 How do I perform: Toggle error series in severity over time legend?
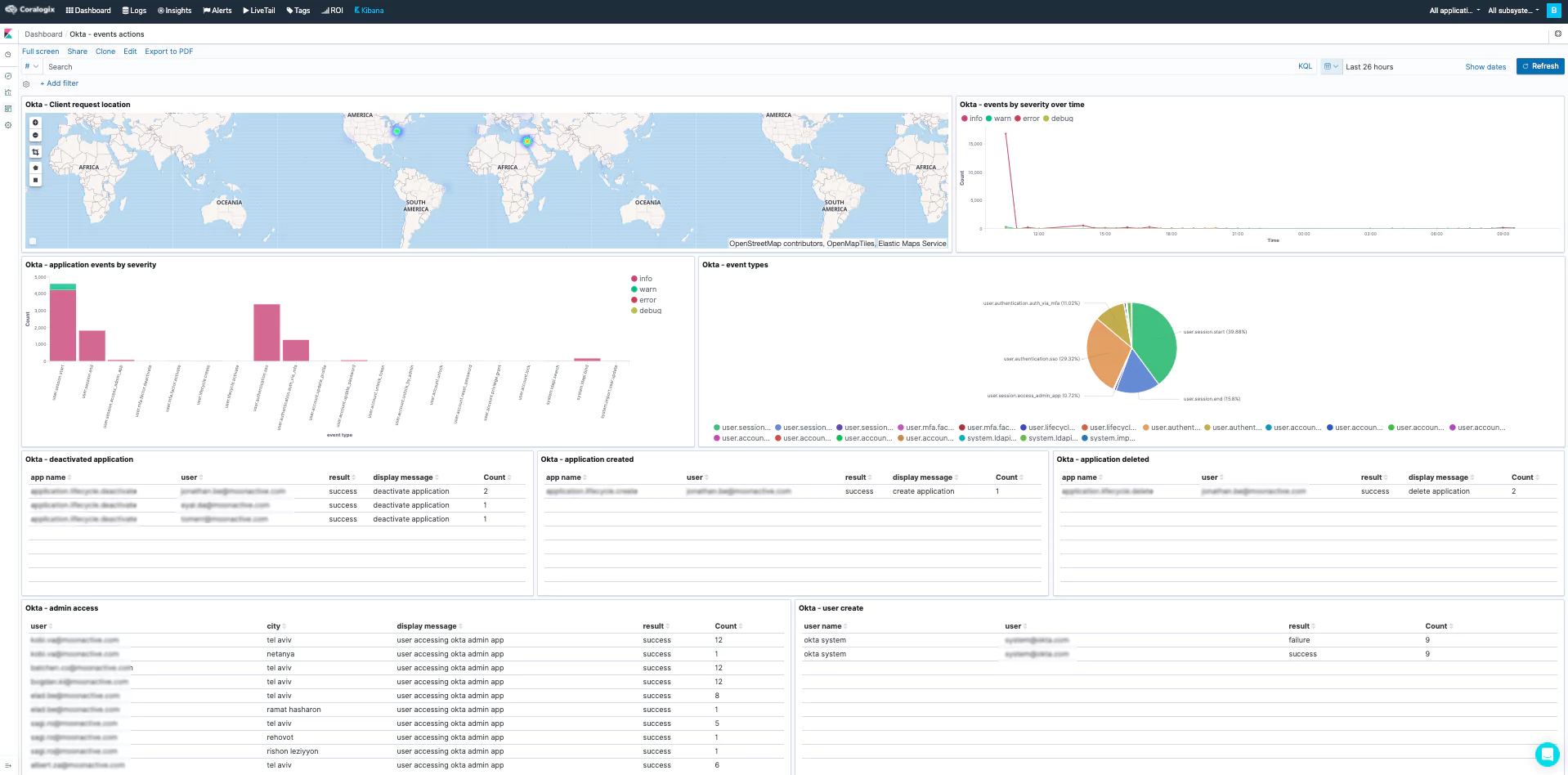point(1027,119)
